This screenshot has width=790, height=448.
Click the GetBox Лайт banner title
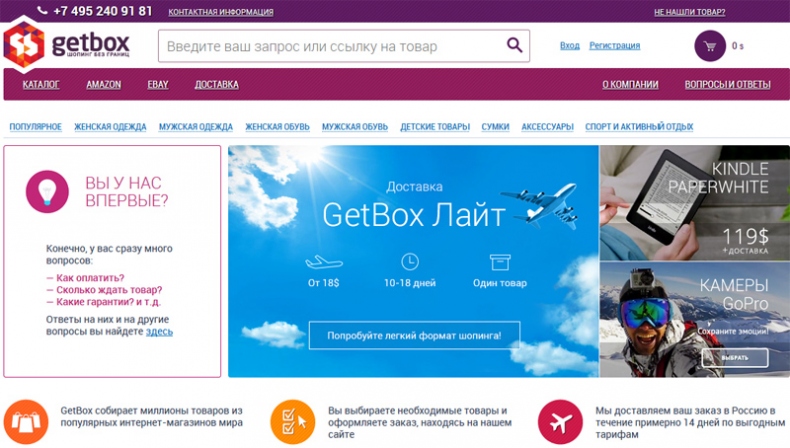point(414,215)
